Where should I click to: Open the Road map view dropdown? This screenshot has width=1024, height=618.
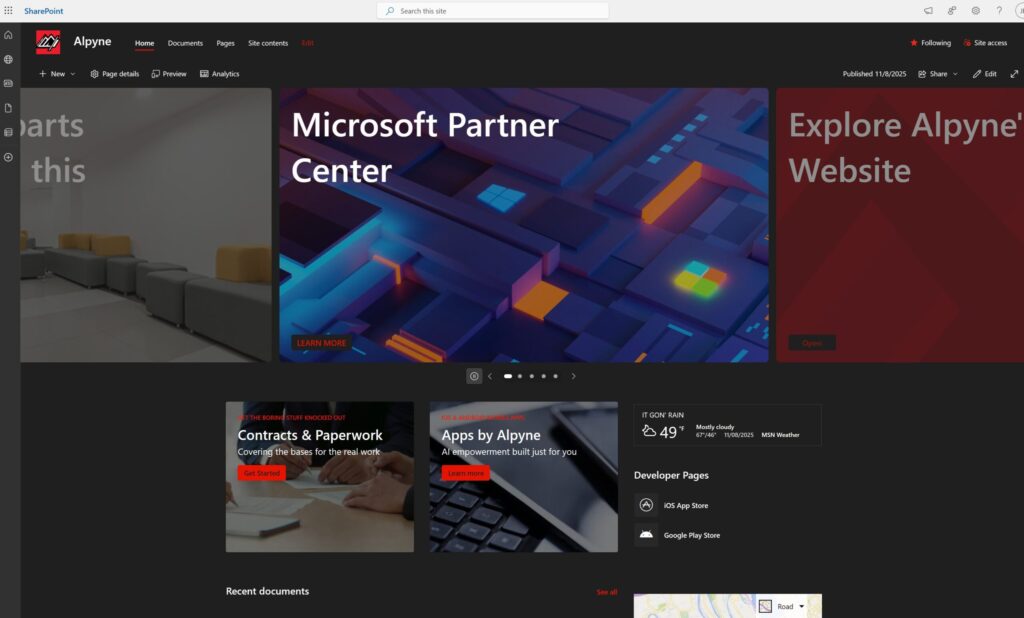tap(789, 606)
